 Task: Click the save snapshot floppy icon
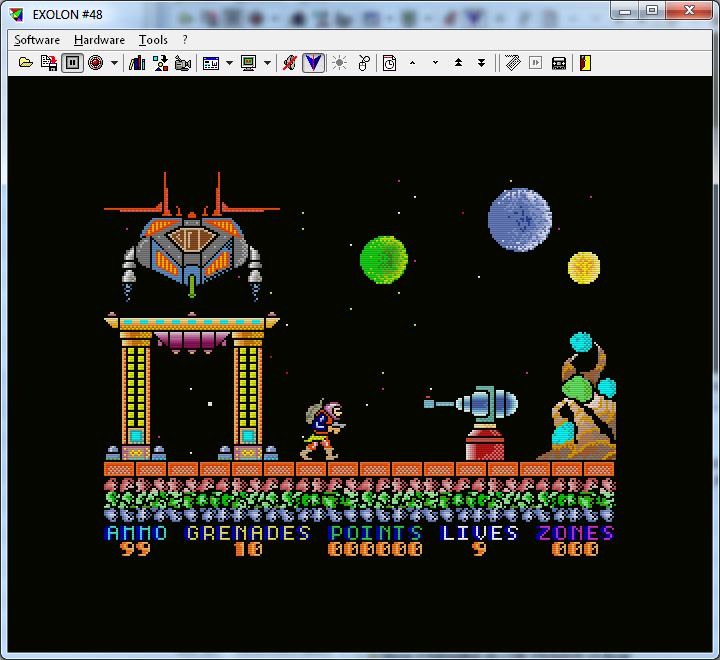point(49,63)
